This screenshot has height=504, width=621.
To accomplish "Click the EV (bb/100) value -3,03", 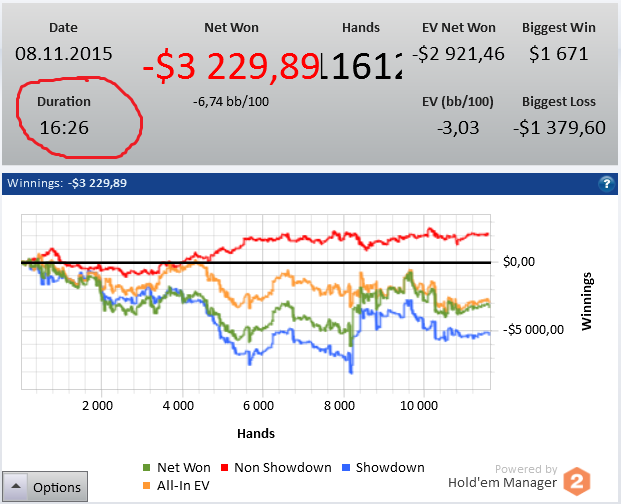I will [x=458, y=128].
